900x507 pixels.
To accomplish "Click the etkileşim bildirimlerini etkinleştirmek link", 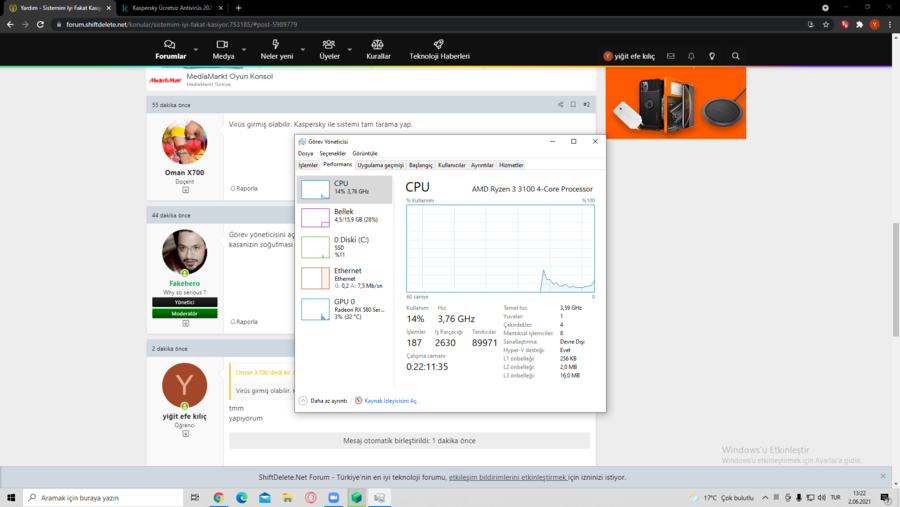I will (507, 477).
